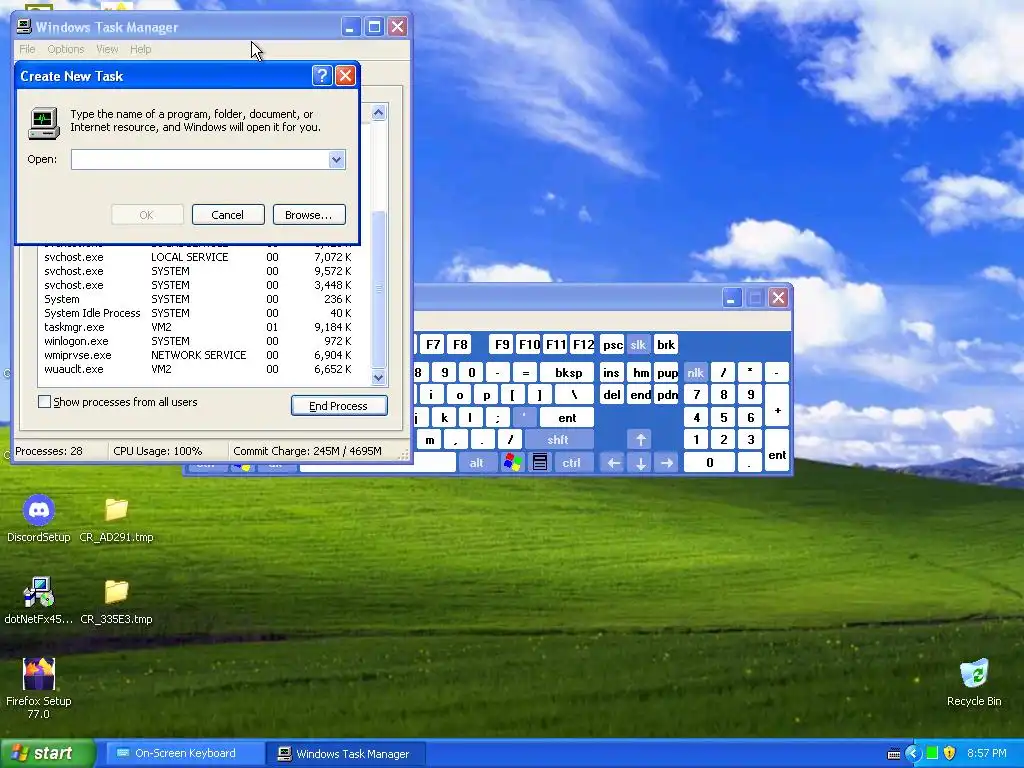The width and height of the screenshot is (1024, 768).
Task: Open the Help menu in Task Manager
Action: (140, 49)
